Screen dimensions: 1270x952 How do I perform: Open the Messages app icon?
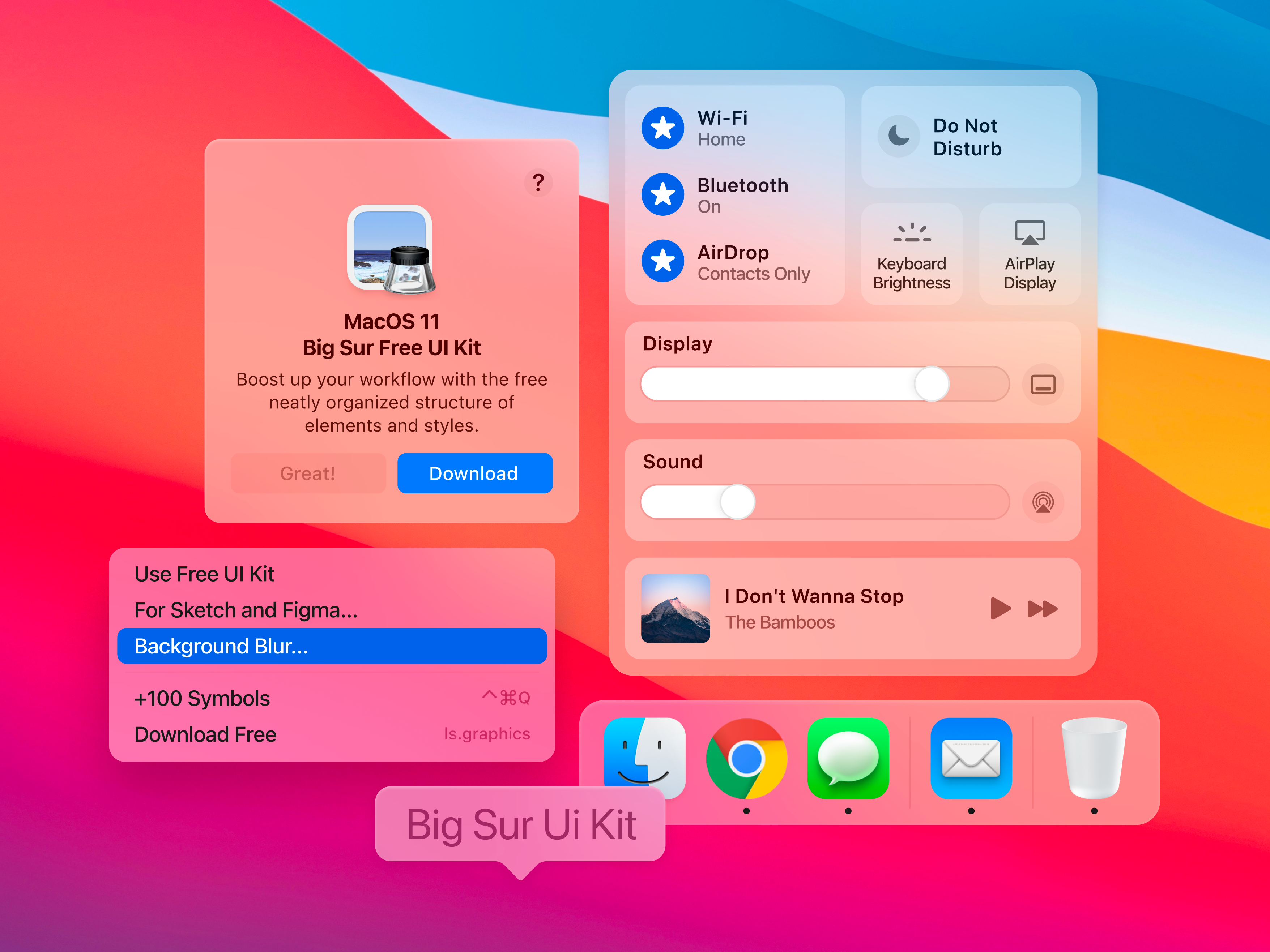[848, 758]
